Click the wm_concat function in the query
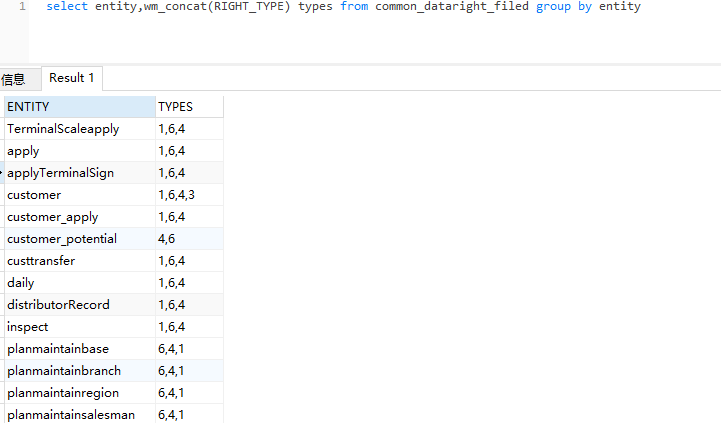 (175, 6)
